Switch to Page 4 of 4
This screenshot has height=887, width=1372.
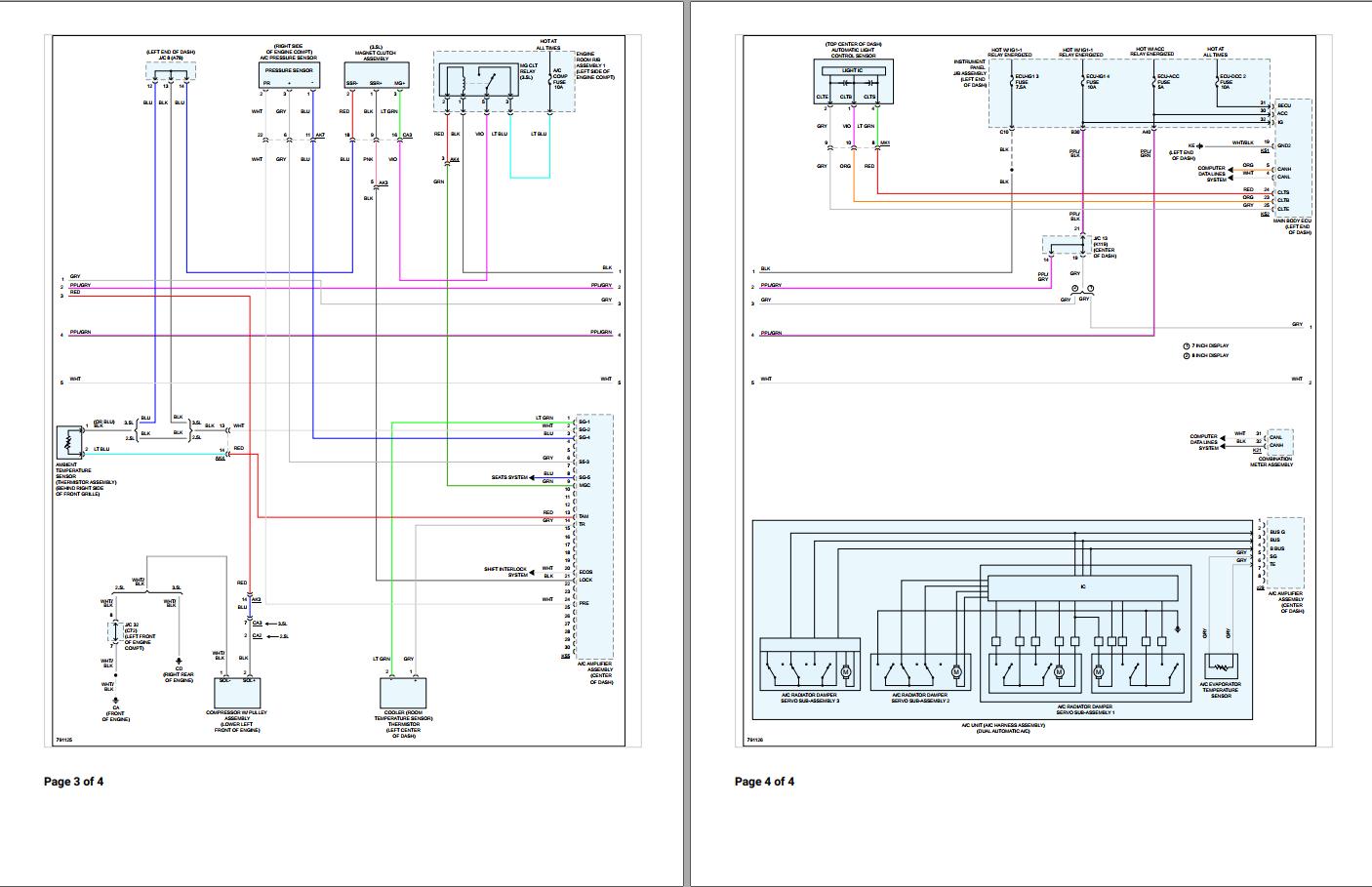(764, 781)
